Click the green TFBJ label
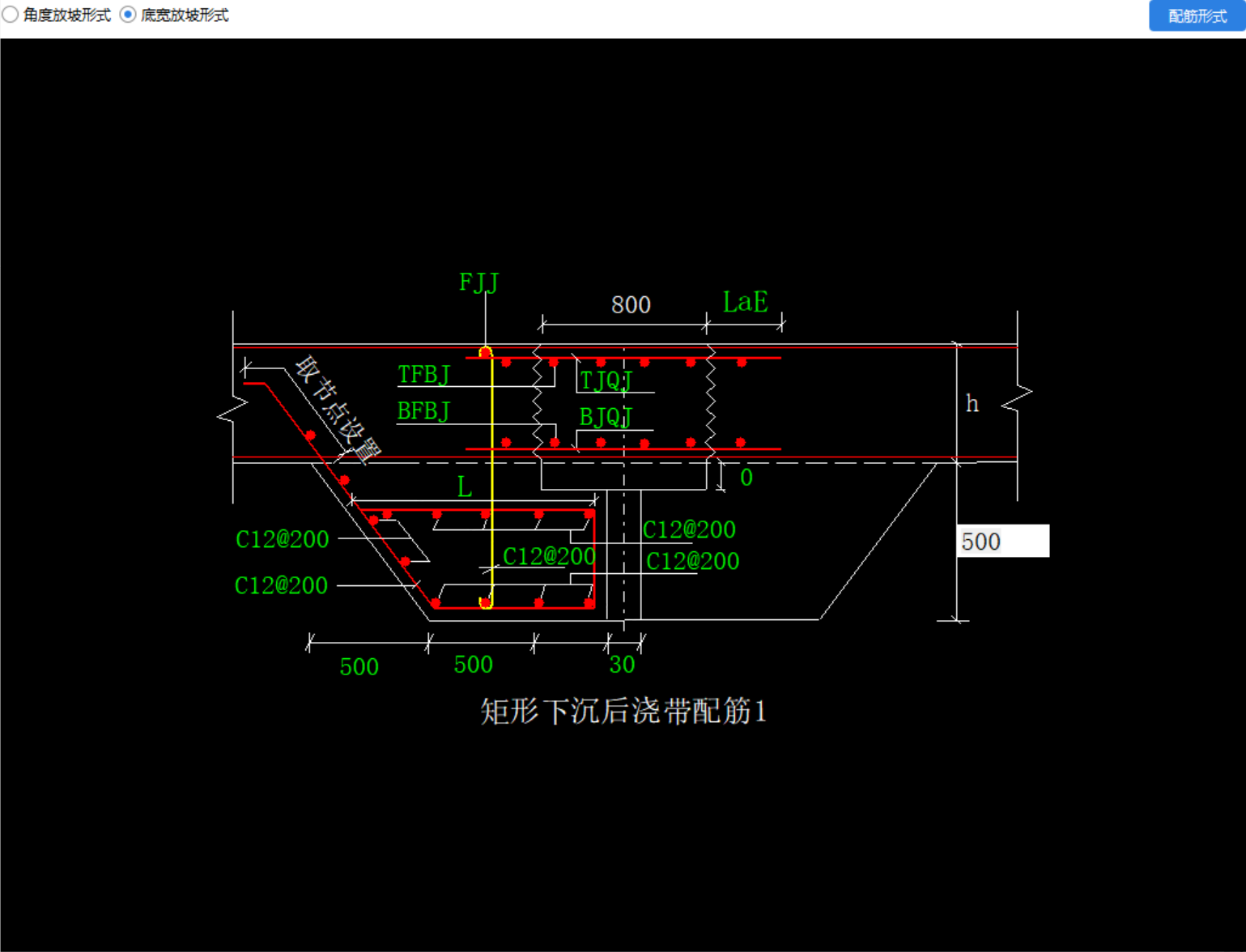 (x=423, y=375)
